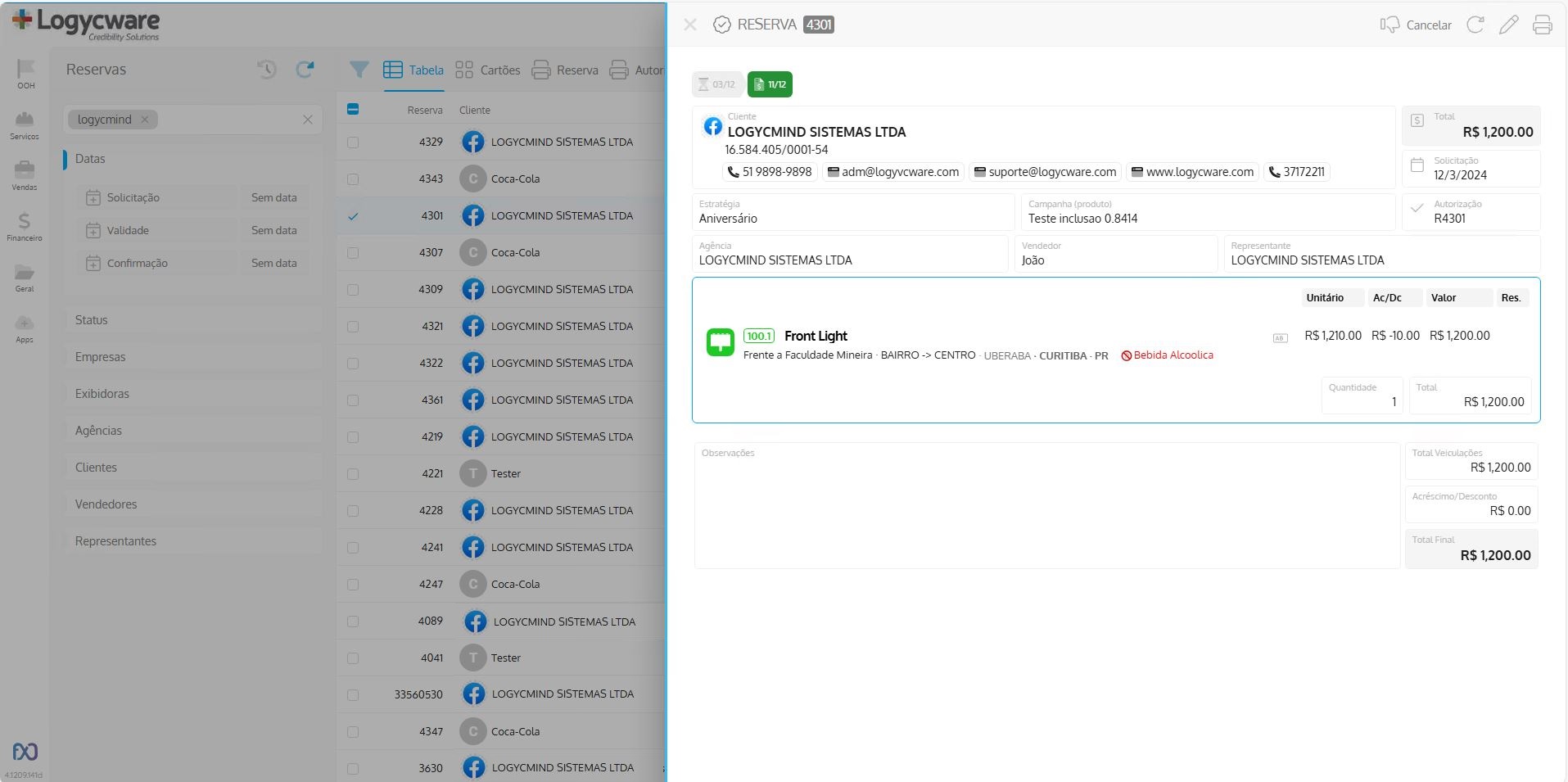Screen dimensions: 1568x782
Task: Click the history clock icon beside Reservas
Action: tap(267, 70)
